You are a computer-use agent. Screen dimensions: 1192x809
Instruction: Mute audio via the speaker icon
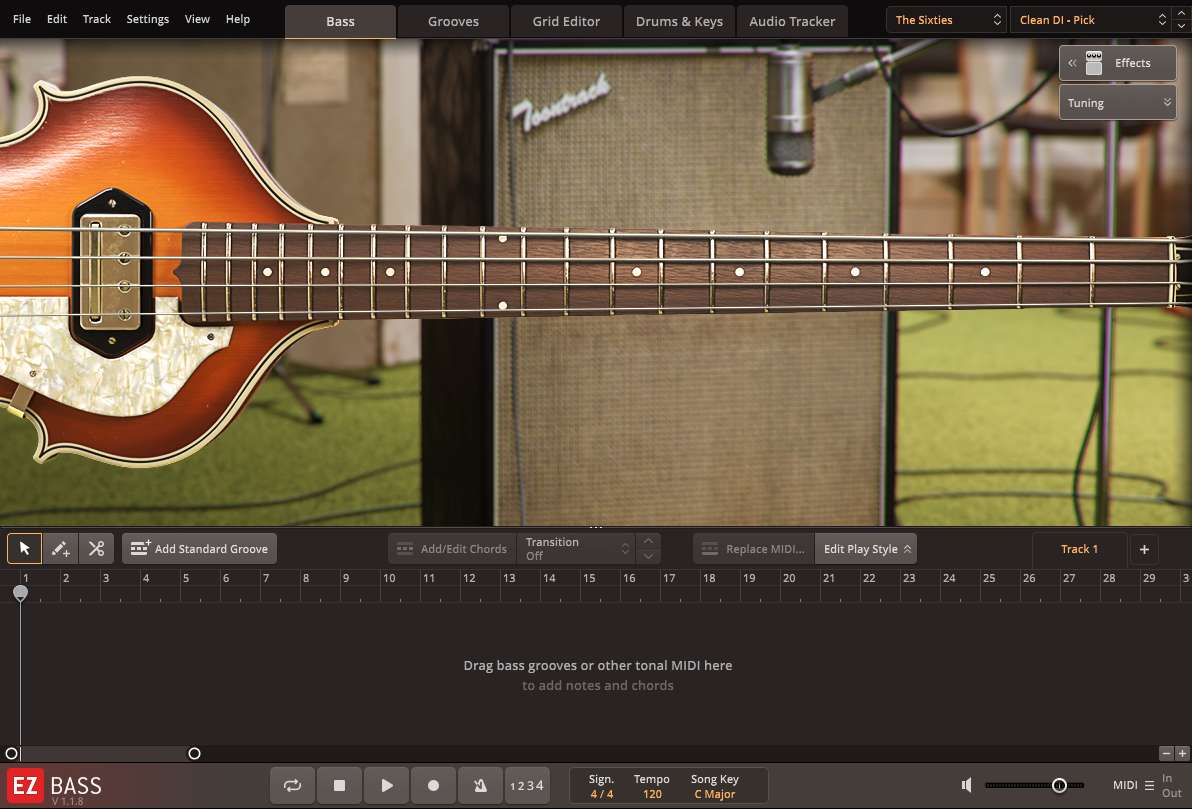coord(966,785)
